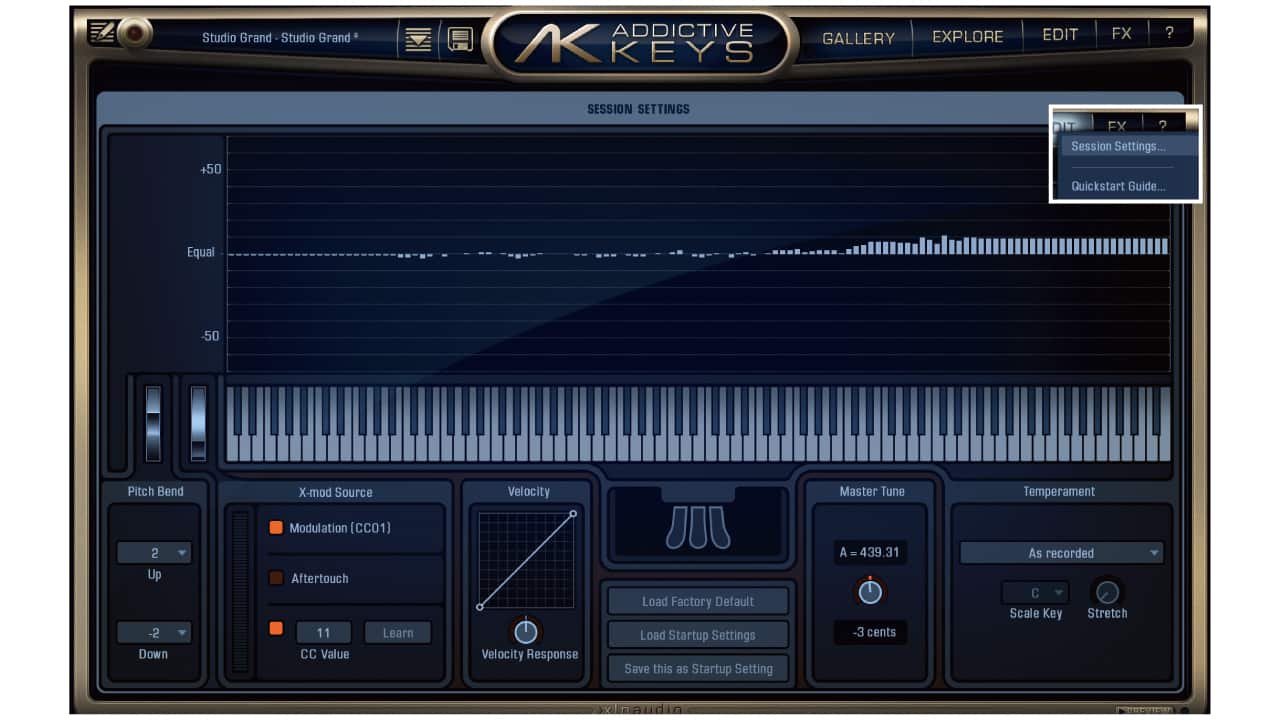Toggle the CC Value source checkbox
This screenshot has width=1280, height=720.
click(276, 629)
